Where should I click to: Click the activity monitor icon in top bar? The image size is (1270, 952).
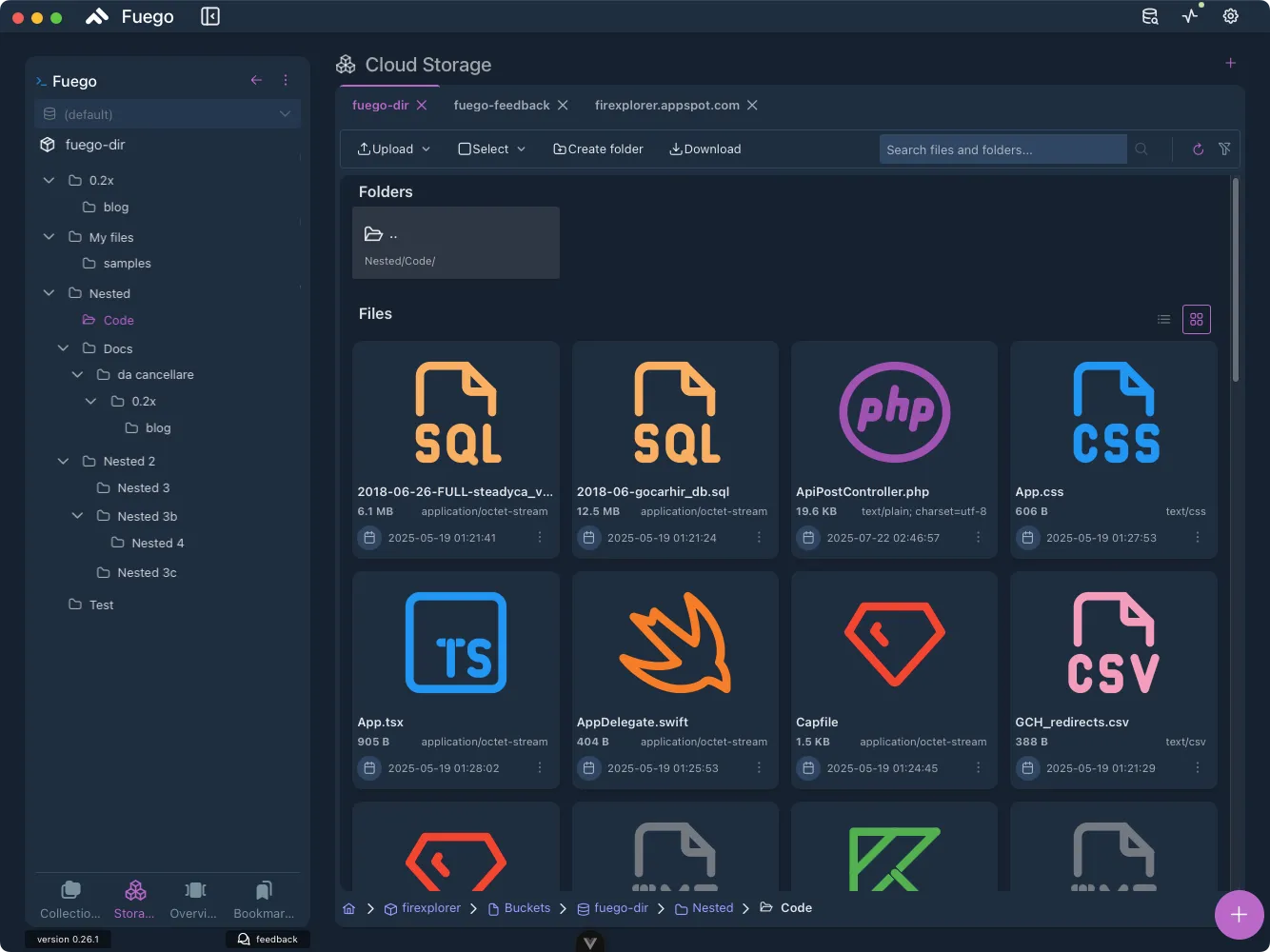1190,16
